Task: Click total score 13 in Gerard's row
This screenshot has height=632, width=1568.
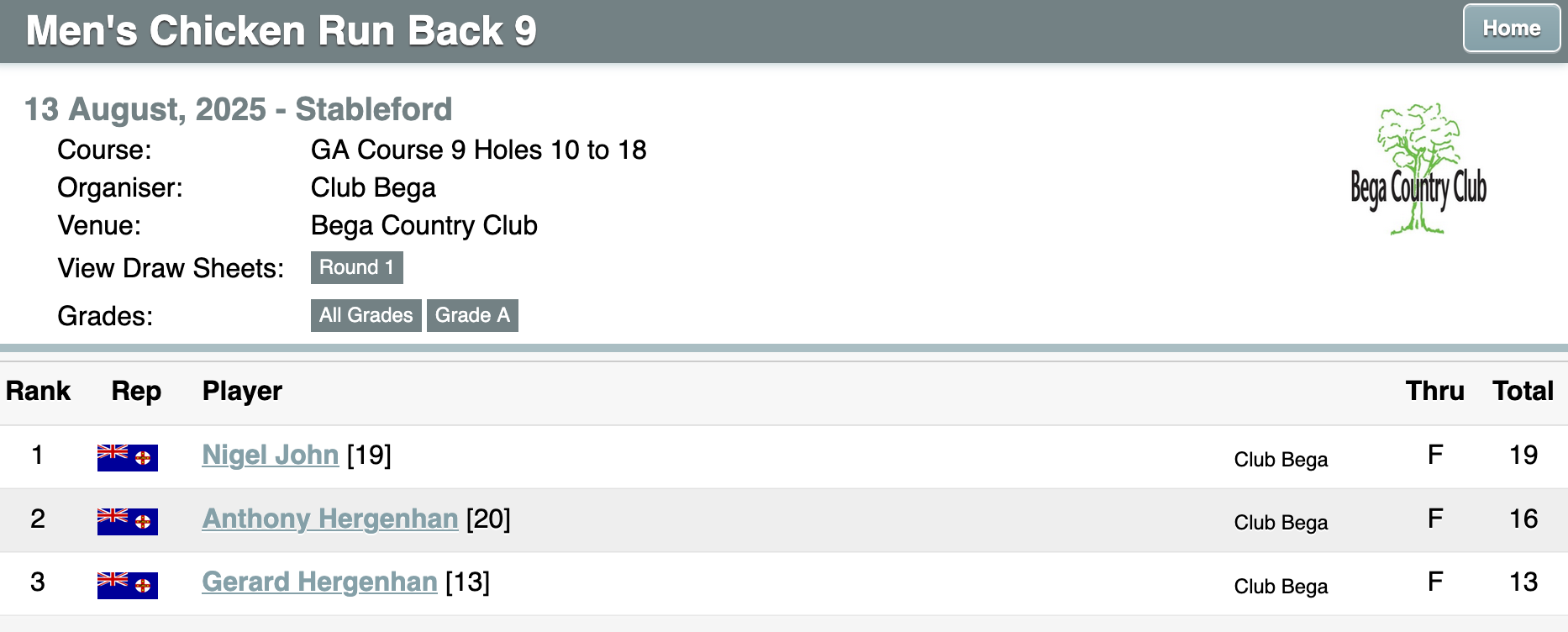Action: [1523, 582]
